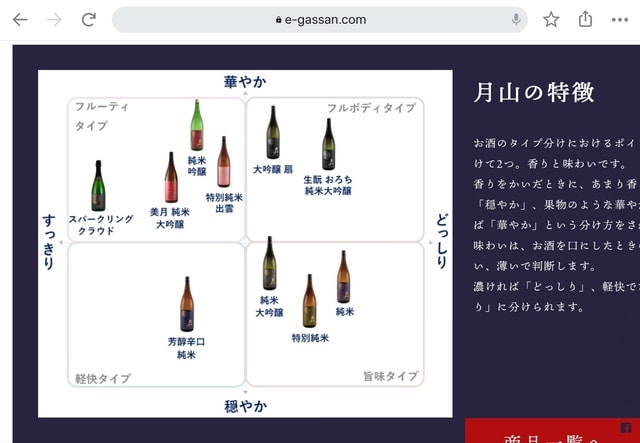Select the 特別純米 出雲 bottle image

tap(223, 162)
